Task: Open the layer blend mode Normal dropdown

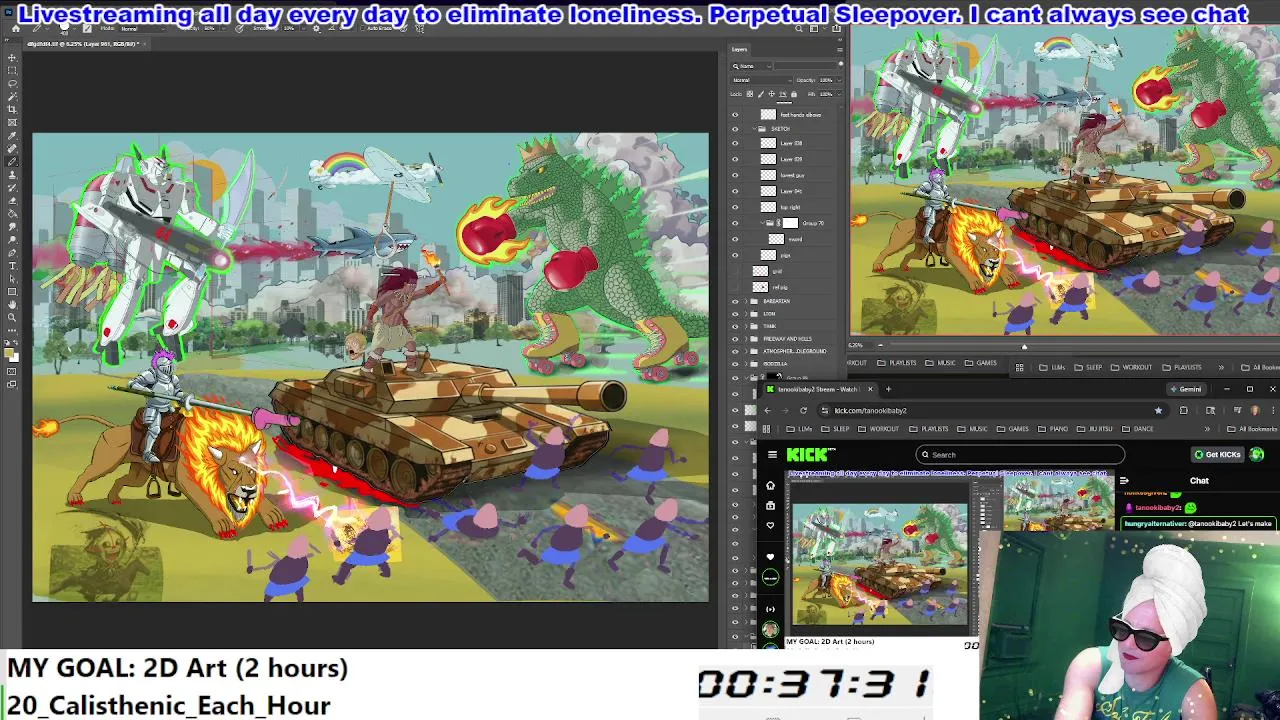Action: [761, 80]
